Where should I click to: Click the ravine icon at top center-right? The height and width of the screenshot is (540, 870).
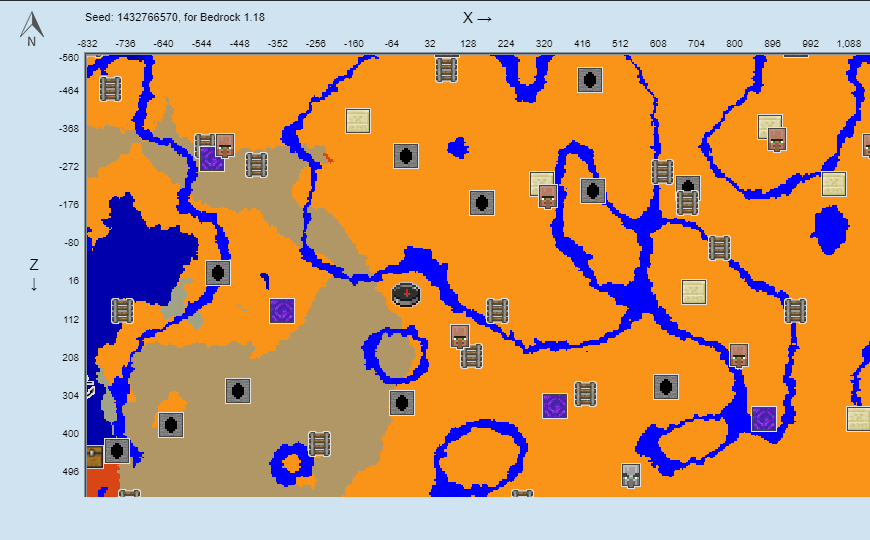pyautogui.click(x=590, y=80)
